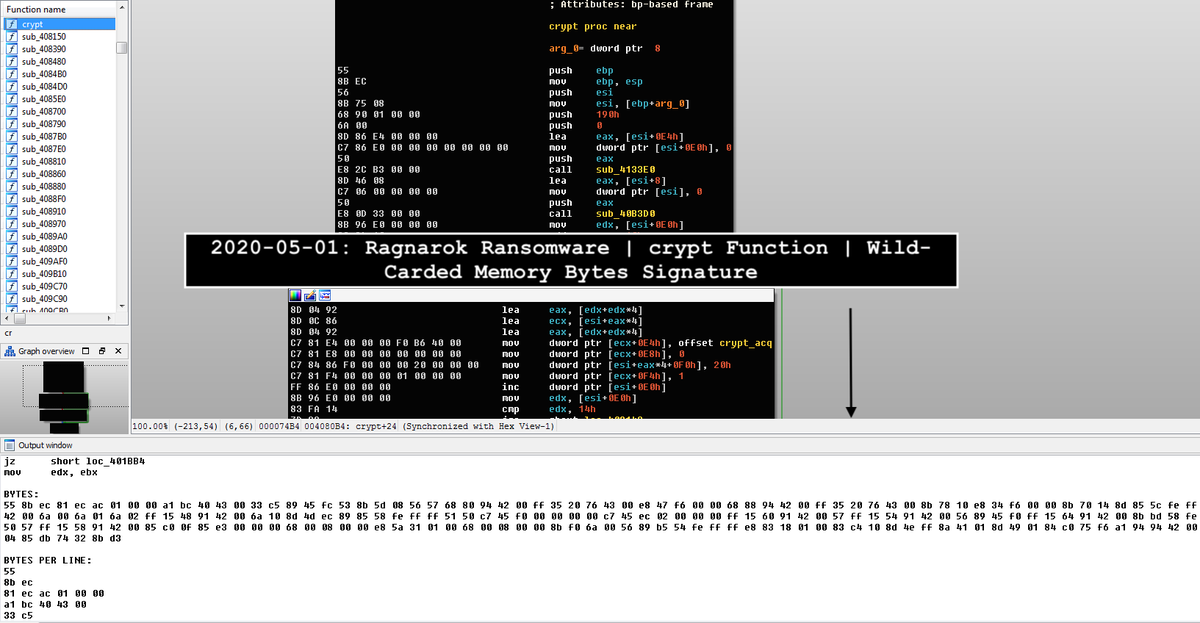The width and height of the screenshot is (1200, 623).
Task: Click the sub_4133E0 call target
Action: (627, 170)
